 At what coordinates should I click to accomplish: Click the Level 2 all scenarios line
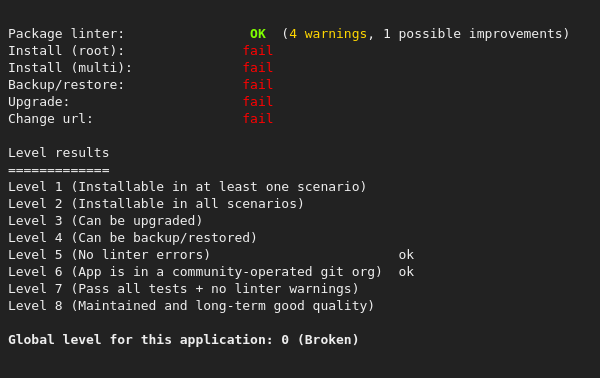point(156,204)
